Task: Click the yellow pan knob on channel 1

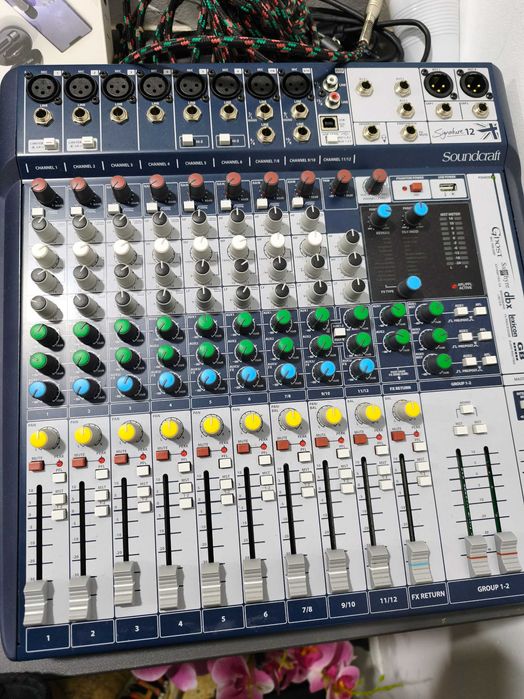Action: (x=43, y=439)
